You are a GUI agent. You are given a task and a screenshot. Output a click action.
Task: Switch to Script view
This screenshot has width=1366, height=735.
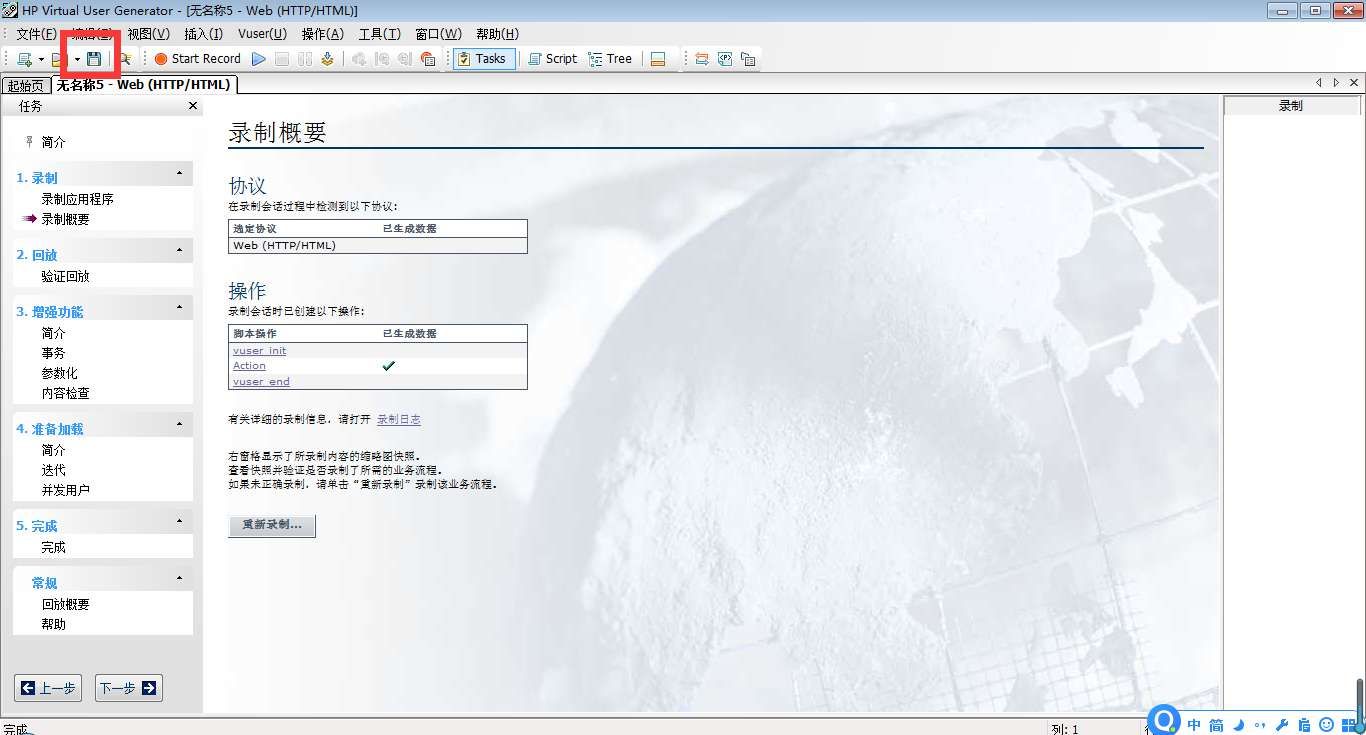(552, 59)
